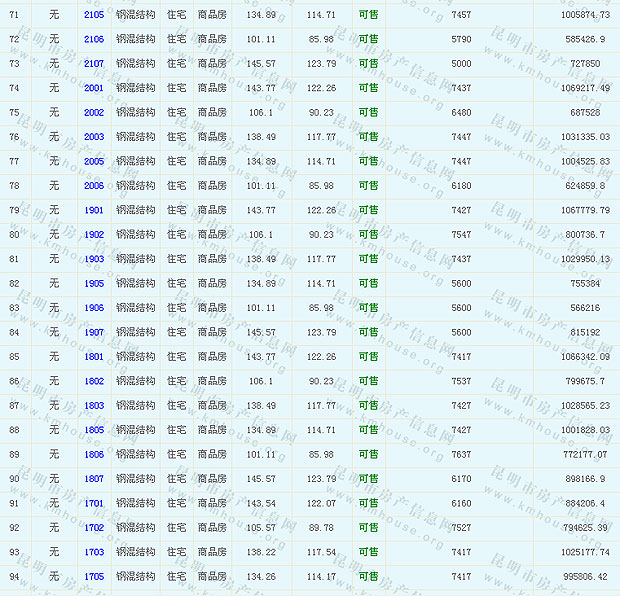Viewport: 620px width, 596px height.
Task: Select room 2001 link
Action: click(93, 88)
